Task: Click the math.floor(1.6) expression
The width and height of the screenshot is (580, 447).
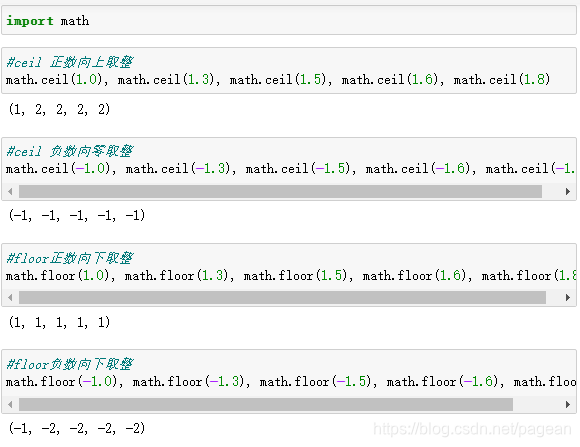Action: coord(415,276)
